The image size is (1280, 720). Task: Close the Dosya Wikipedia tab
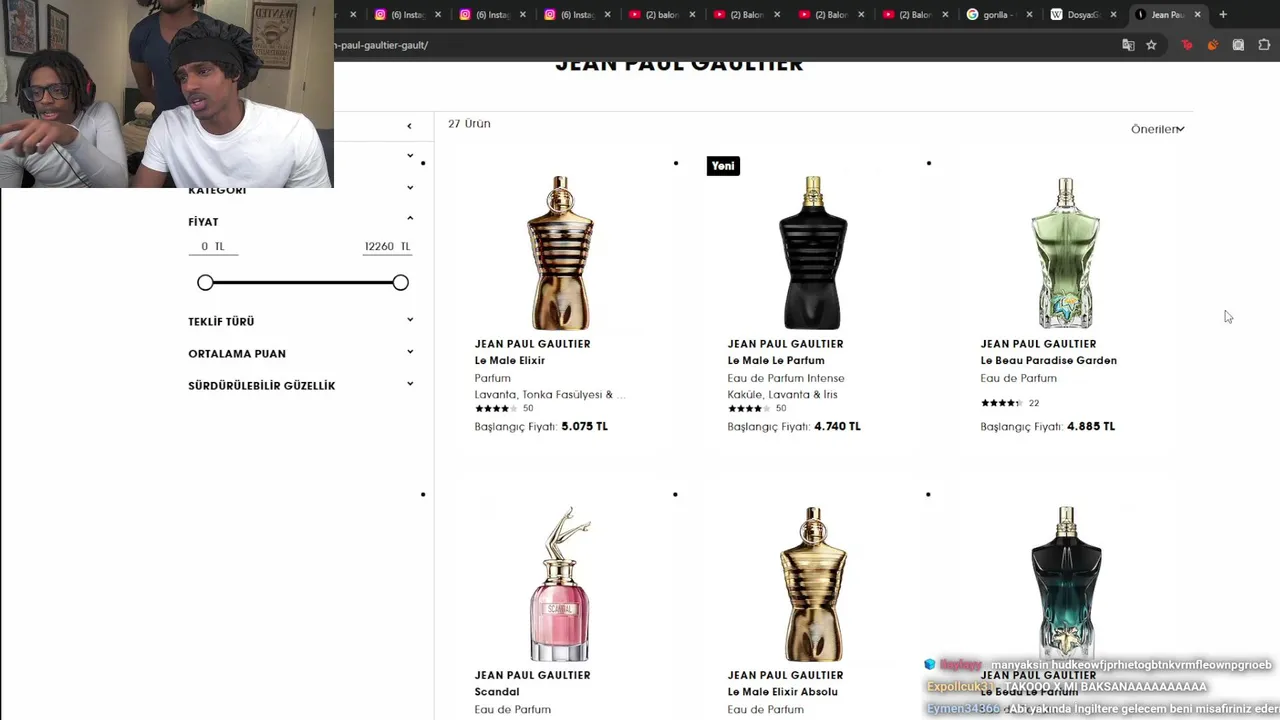[1113, 15]
